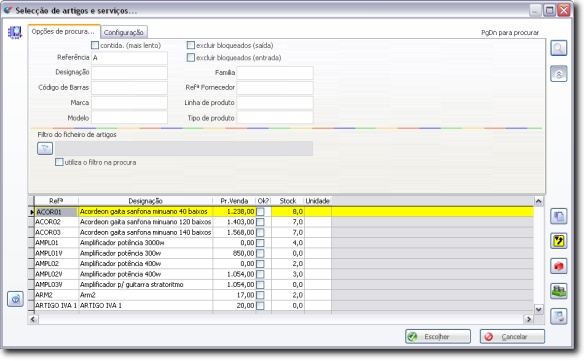Click the blue round icon at bottom-left
Screen dimensions: 584x361
pyautogui.click(x=15, y=299)
